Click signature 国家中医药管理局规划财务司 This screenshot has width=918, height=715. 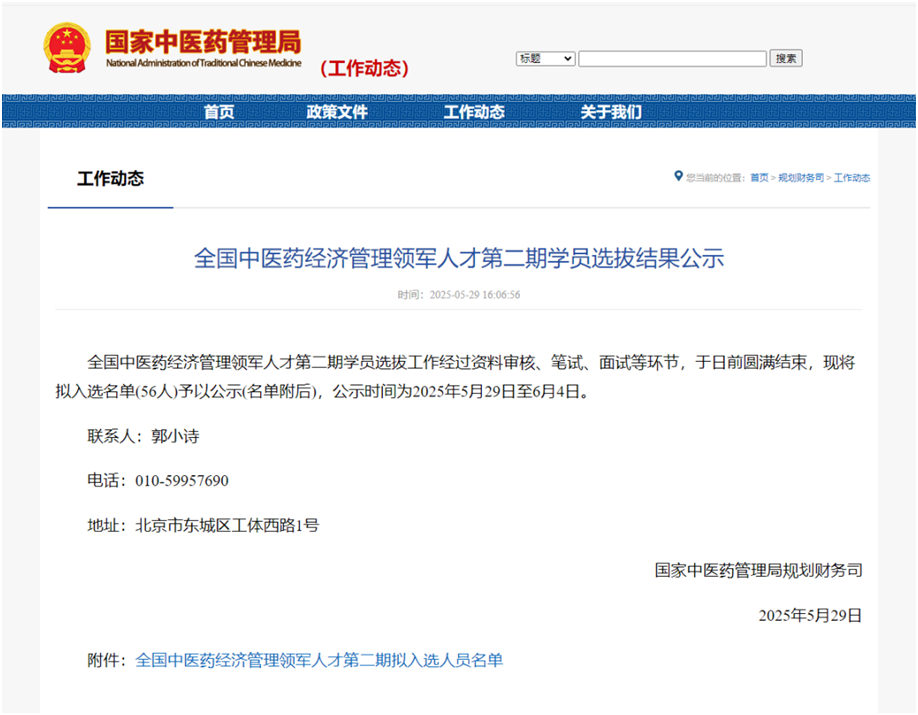click(x=758, y=570)
